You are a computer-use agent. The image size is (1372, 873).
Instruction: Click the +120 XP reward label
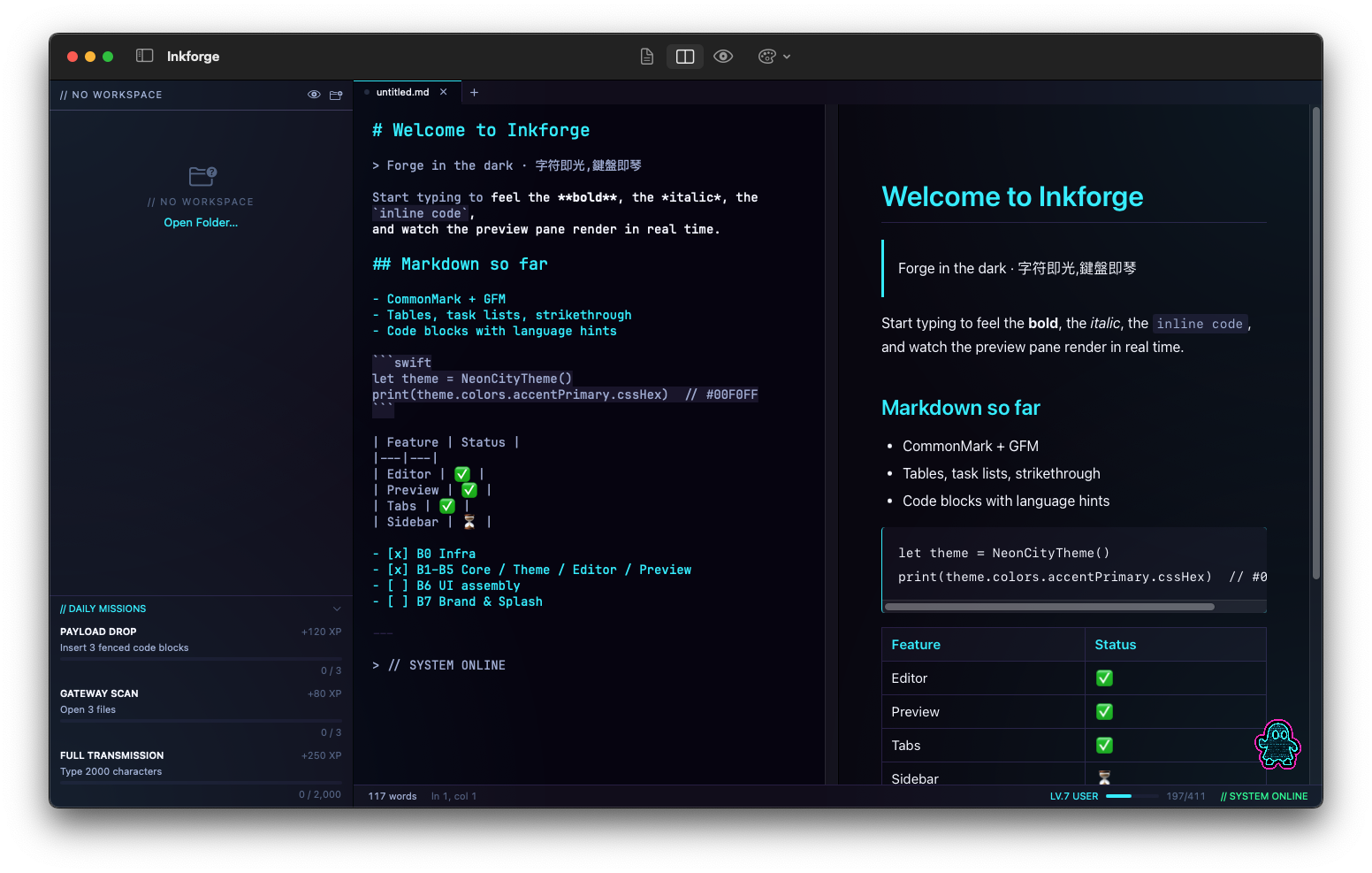321,632
